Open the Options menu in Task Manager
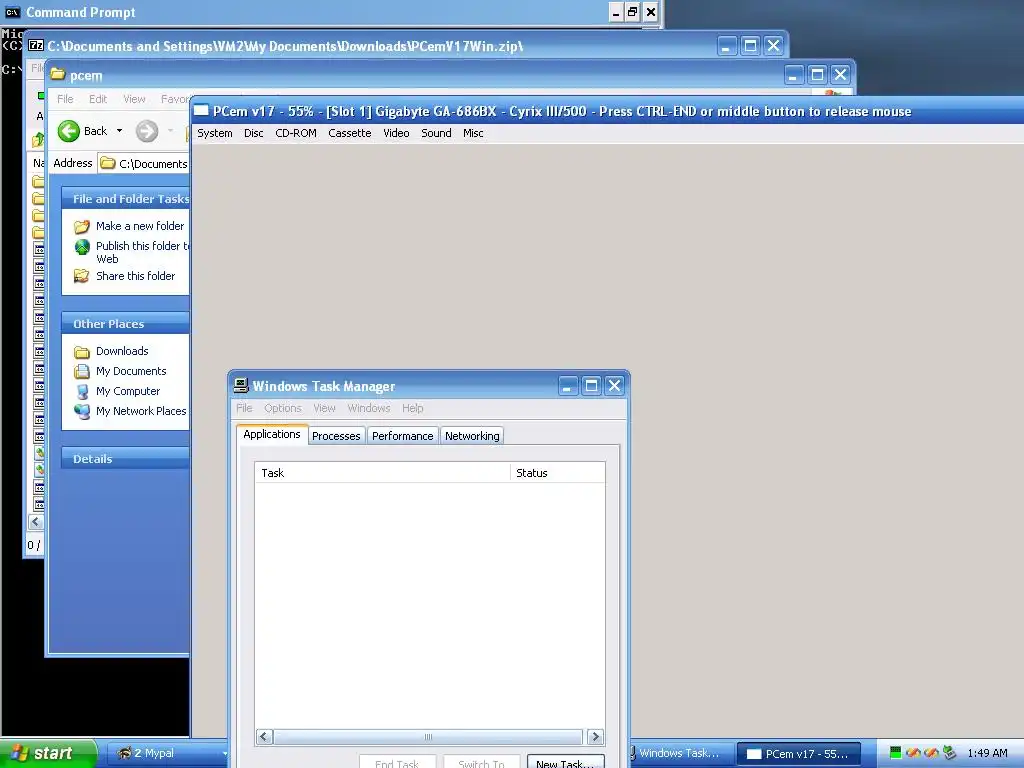 click(x=283, y=408)
